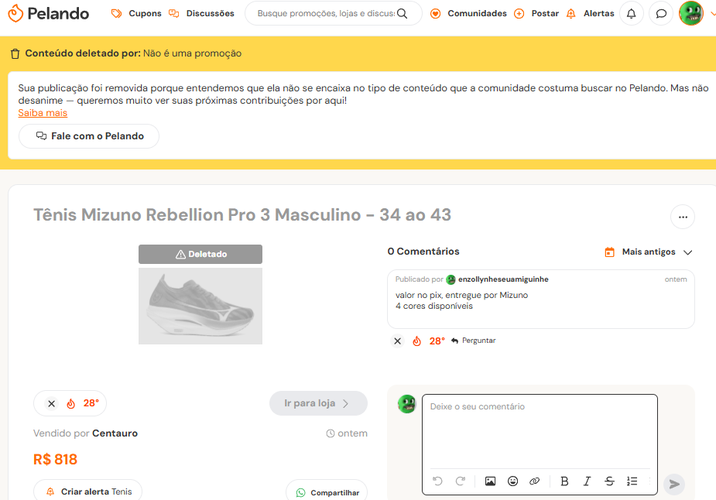
Task: Open the notifications bell icon
Action: 631,14
